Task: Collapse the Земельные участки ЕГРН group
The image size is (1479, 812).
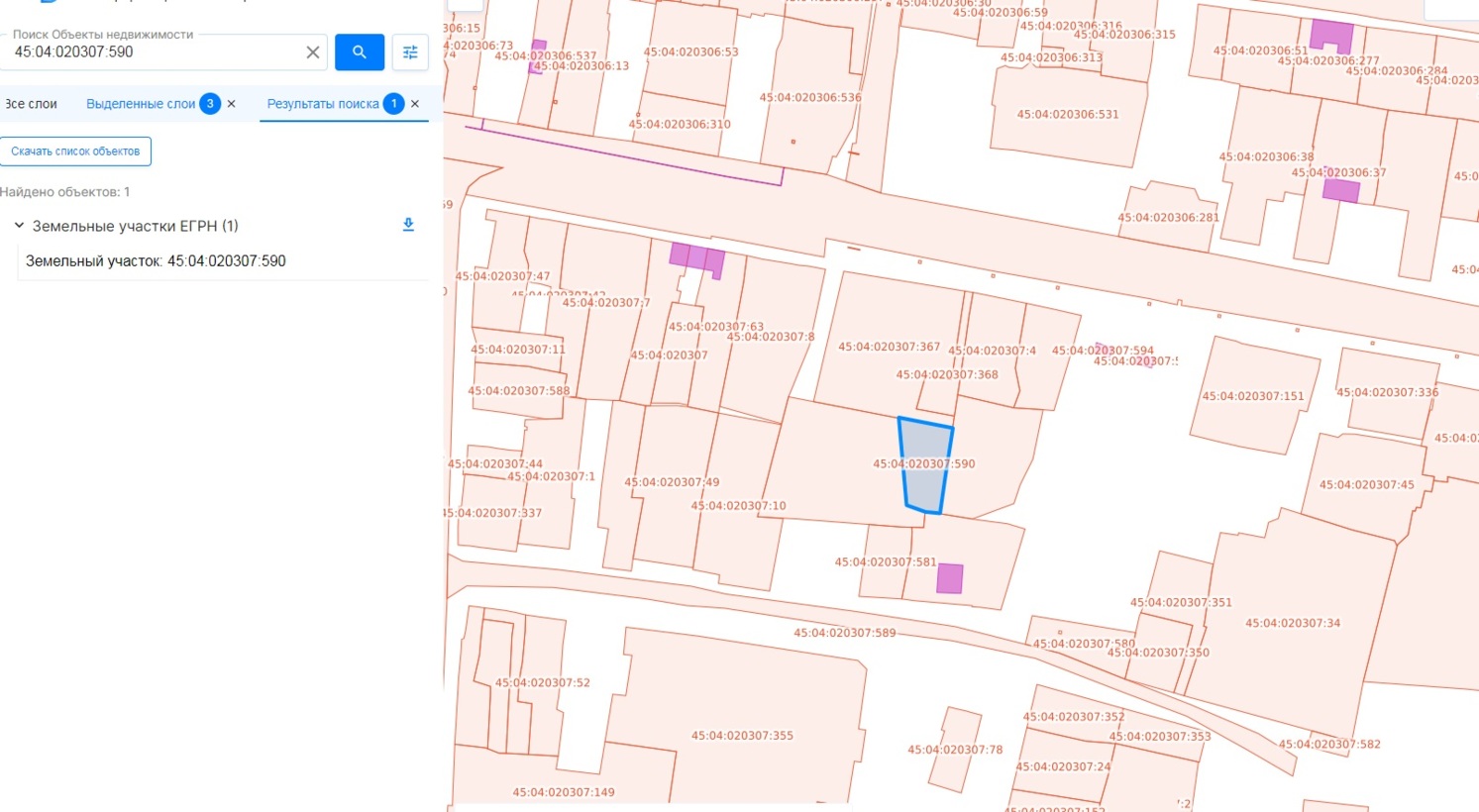Action: click(19, 226)
